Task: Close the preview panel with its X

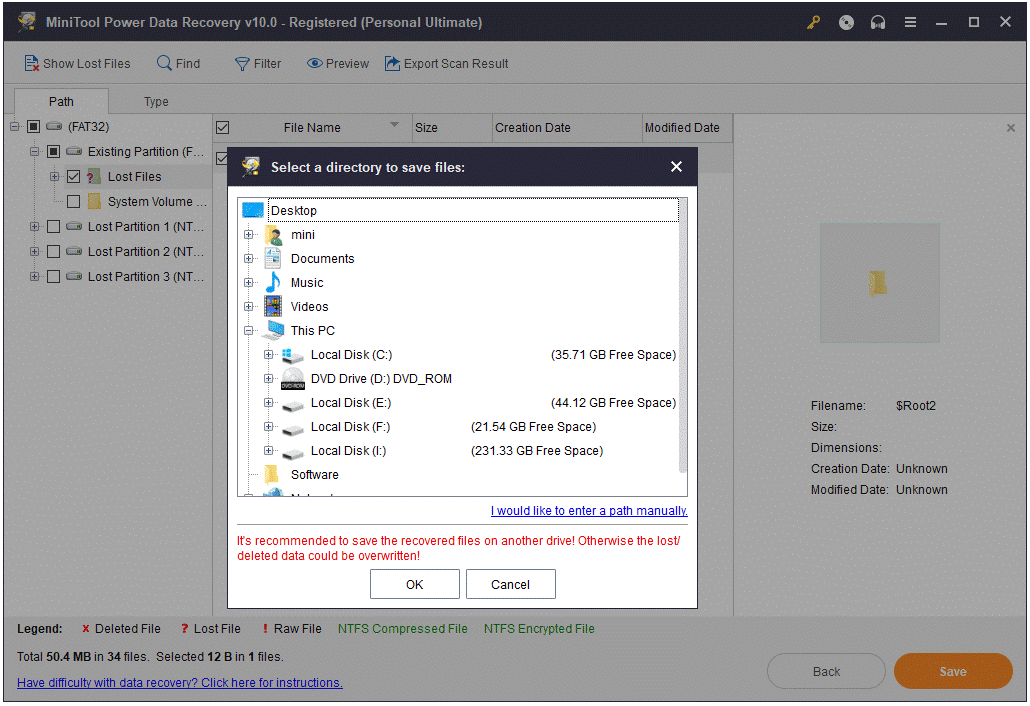Action: pyautogui.click(x=1011, y=128)
